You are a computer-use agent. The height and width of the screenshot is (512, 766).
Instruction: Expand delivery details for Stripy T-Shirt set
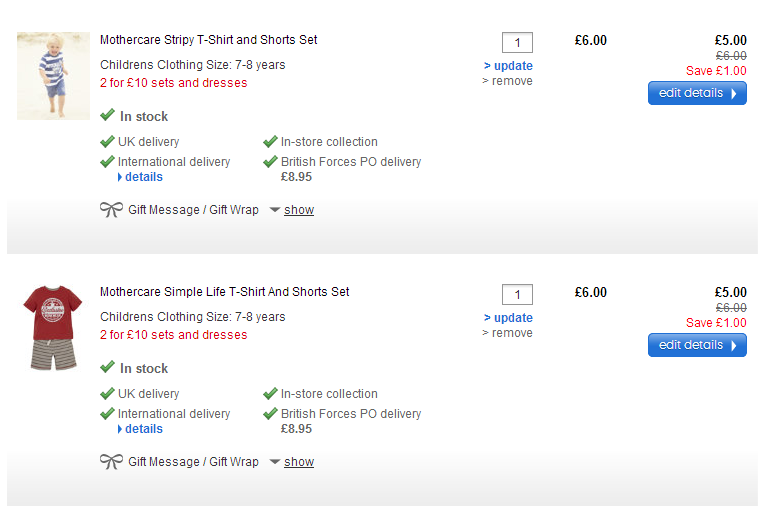(x=143, y=177)
